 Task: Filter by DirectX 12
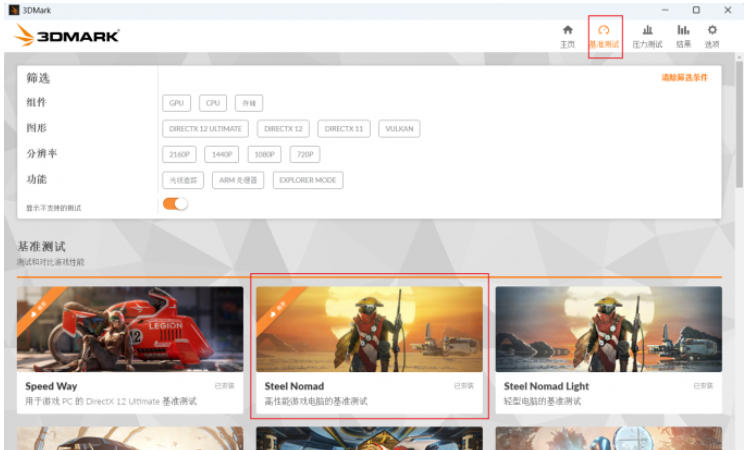(x=283, y=129)
